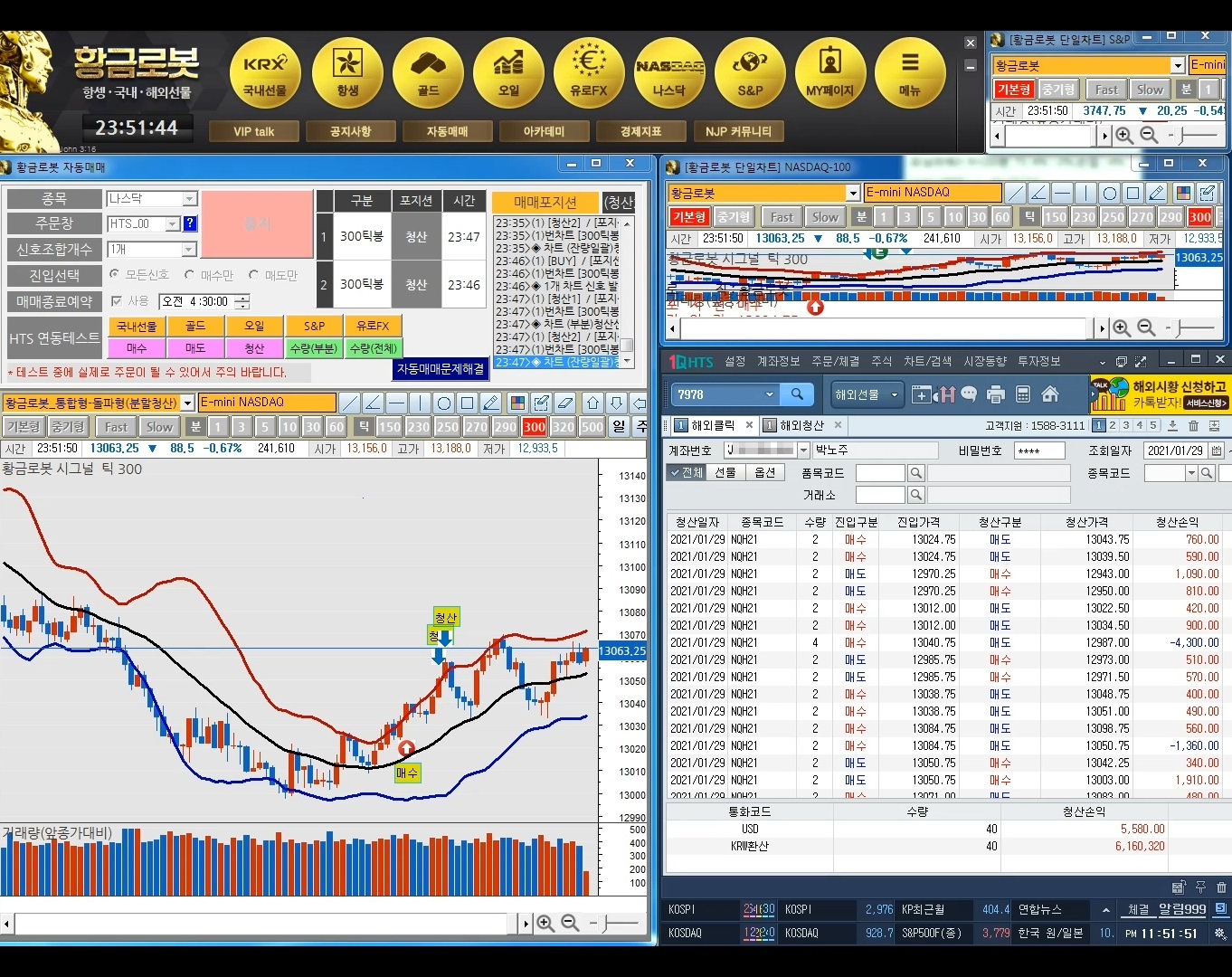This screenshot has height=977, width=1232.
Task: Select vertical line tool in main signal chart
Action: [x=420, y=403]
